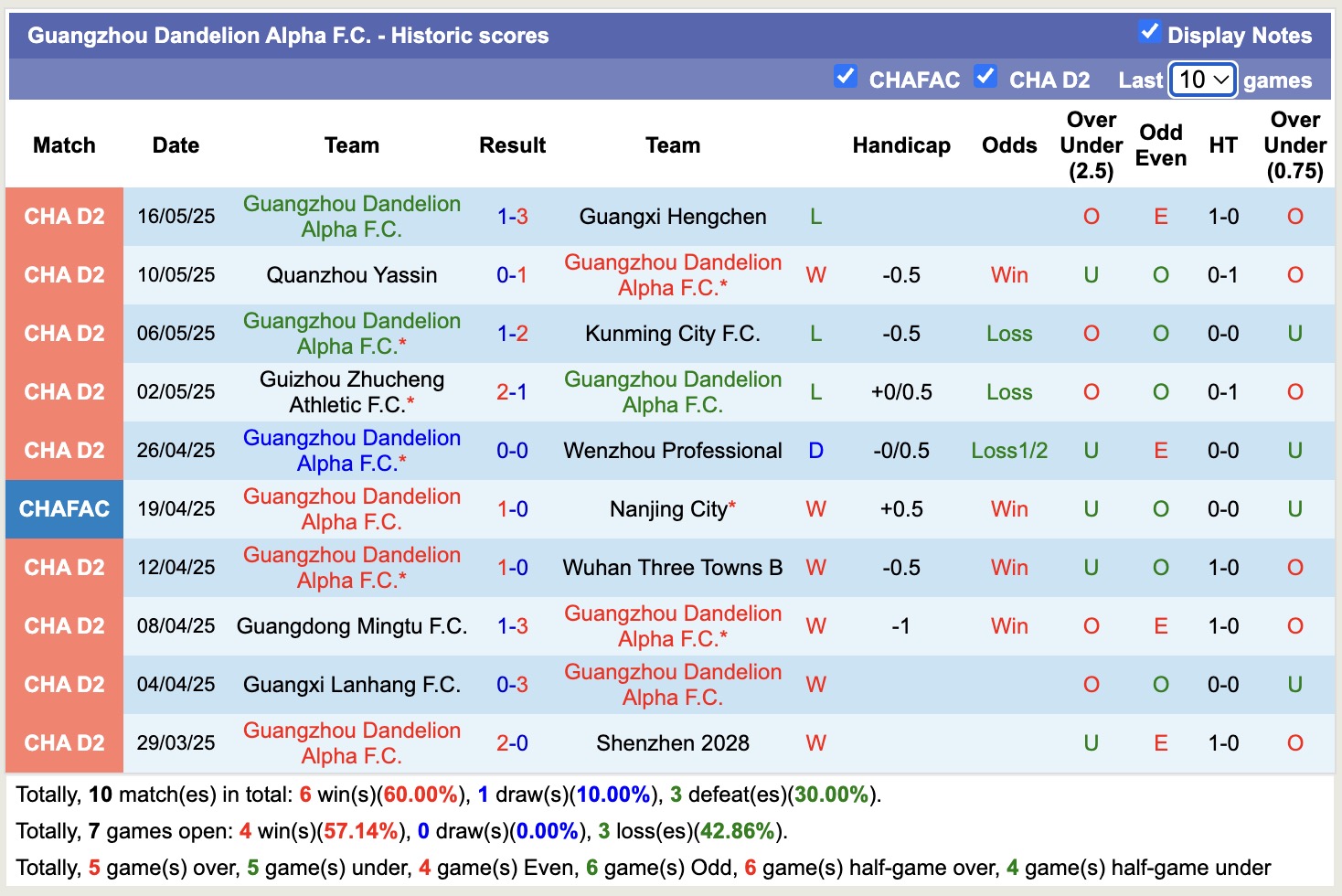Open the last games count dropdown
The width and height of the screenshot is (1342, 896).
[x=1201, y=80]
